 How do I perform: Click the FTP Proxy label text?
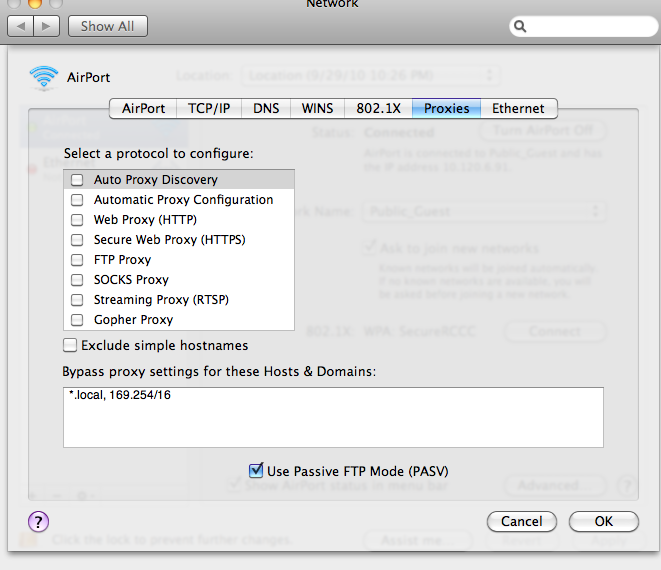[x=122, y=260]
